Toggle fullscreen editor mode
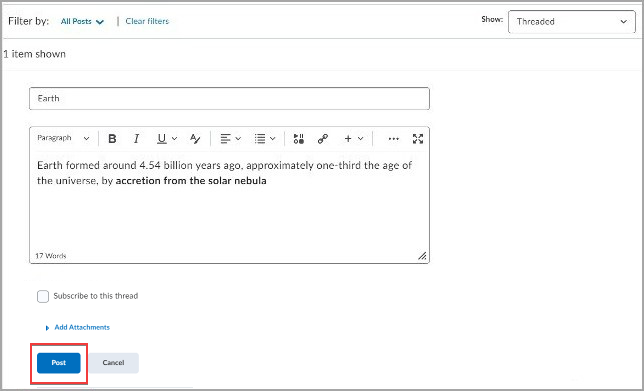644x391 pixels. click(418, 139)
